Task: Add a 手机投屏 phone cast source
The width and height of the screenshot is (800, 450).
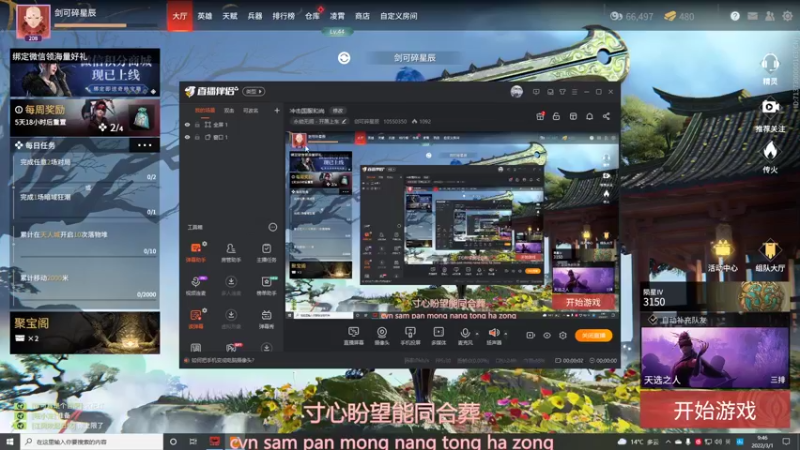Action: [410, 336]
